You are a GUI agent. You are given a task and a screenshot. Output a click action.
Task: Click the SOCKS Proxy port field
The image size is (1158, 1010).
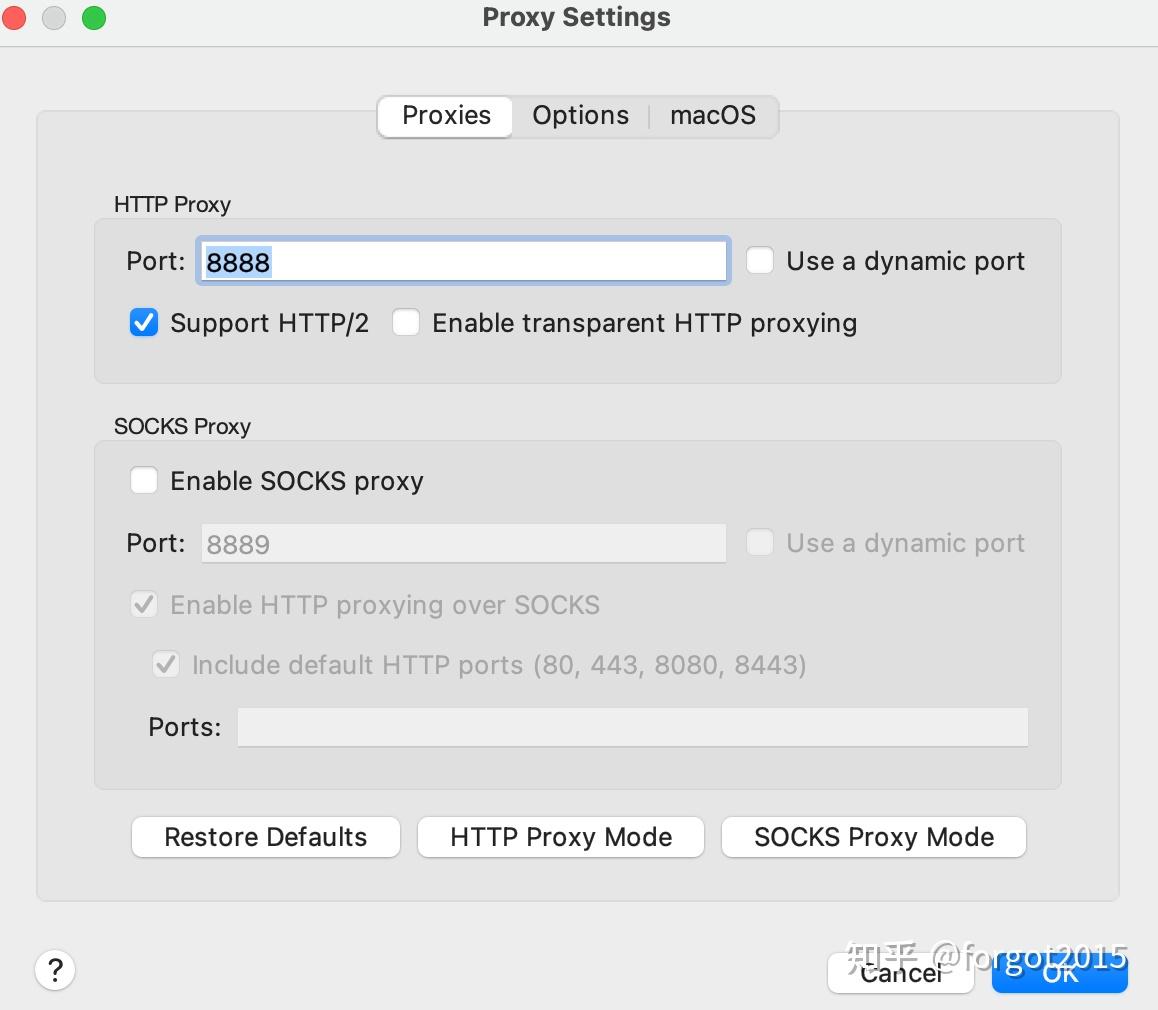coord(462,543)
